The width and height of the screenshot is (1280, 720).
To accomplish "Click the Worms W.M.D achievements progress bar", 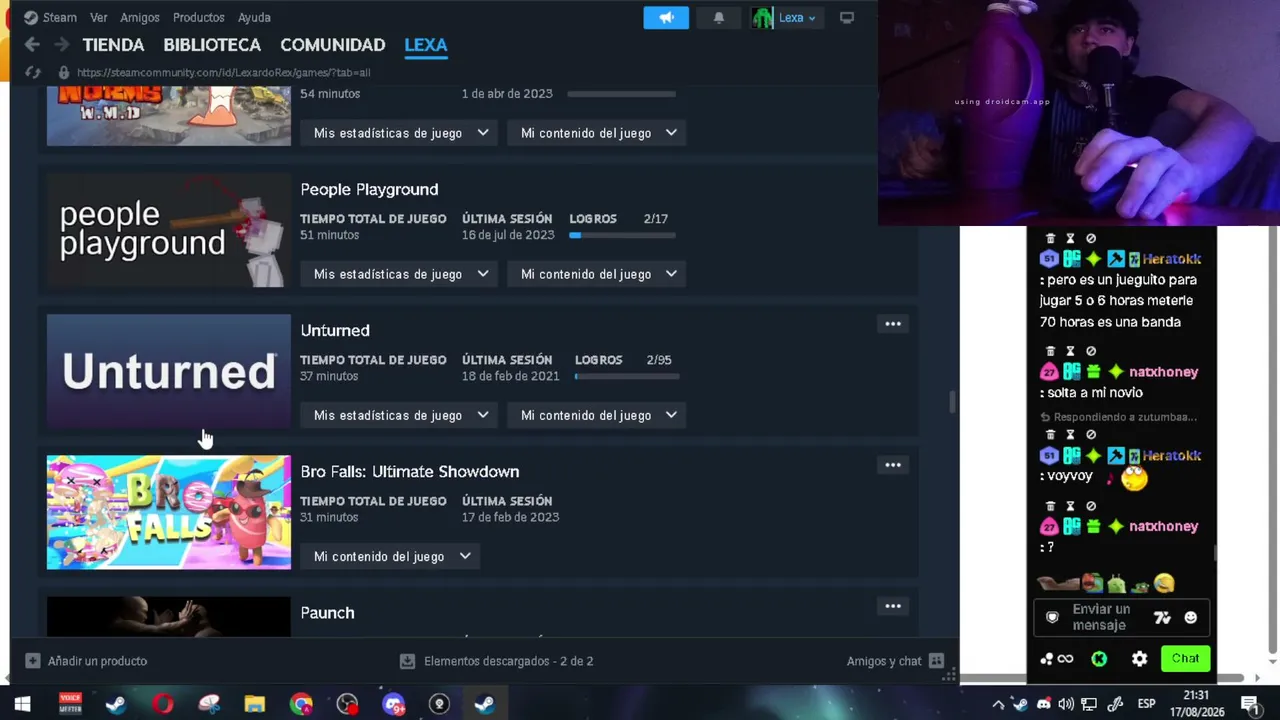I will point(622,94).
